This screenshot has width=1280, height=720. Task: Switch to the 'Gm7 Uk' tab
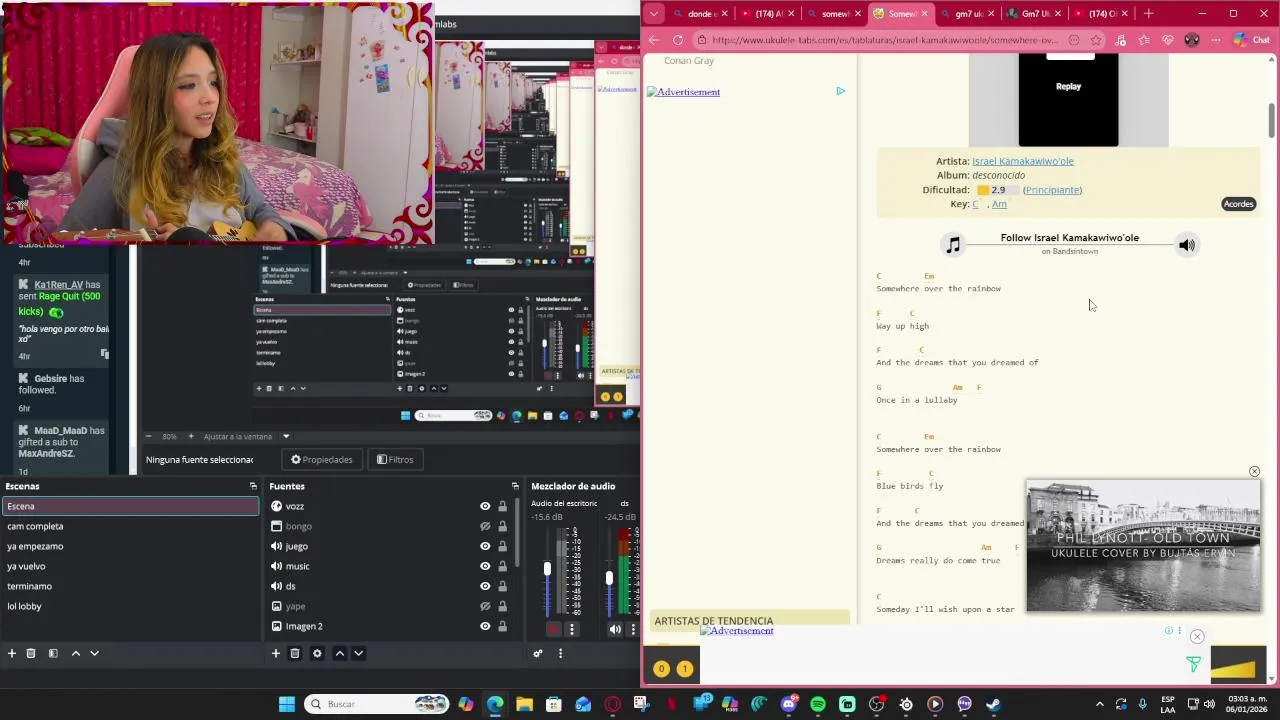[1032, 14]
